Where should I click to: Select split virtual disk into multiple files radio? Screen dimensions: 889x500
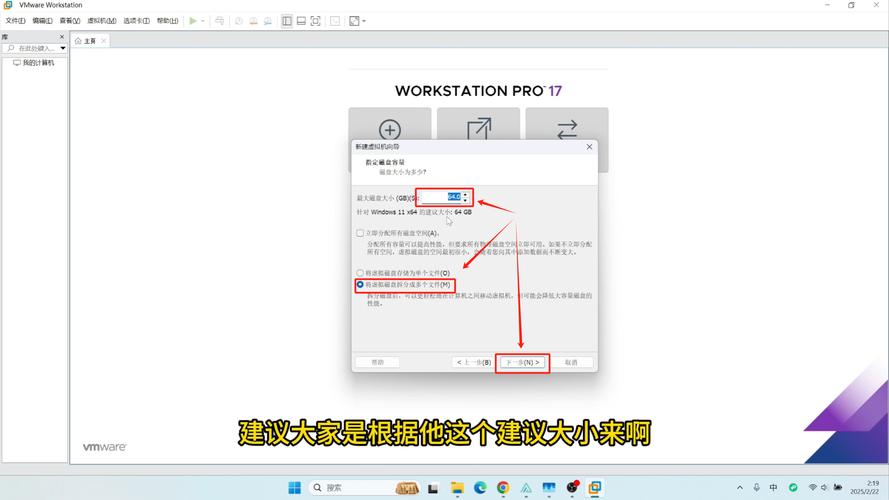click(360, 285)
